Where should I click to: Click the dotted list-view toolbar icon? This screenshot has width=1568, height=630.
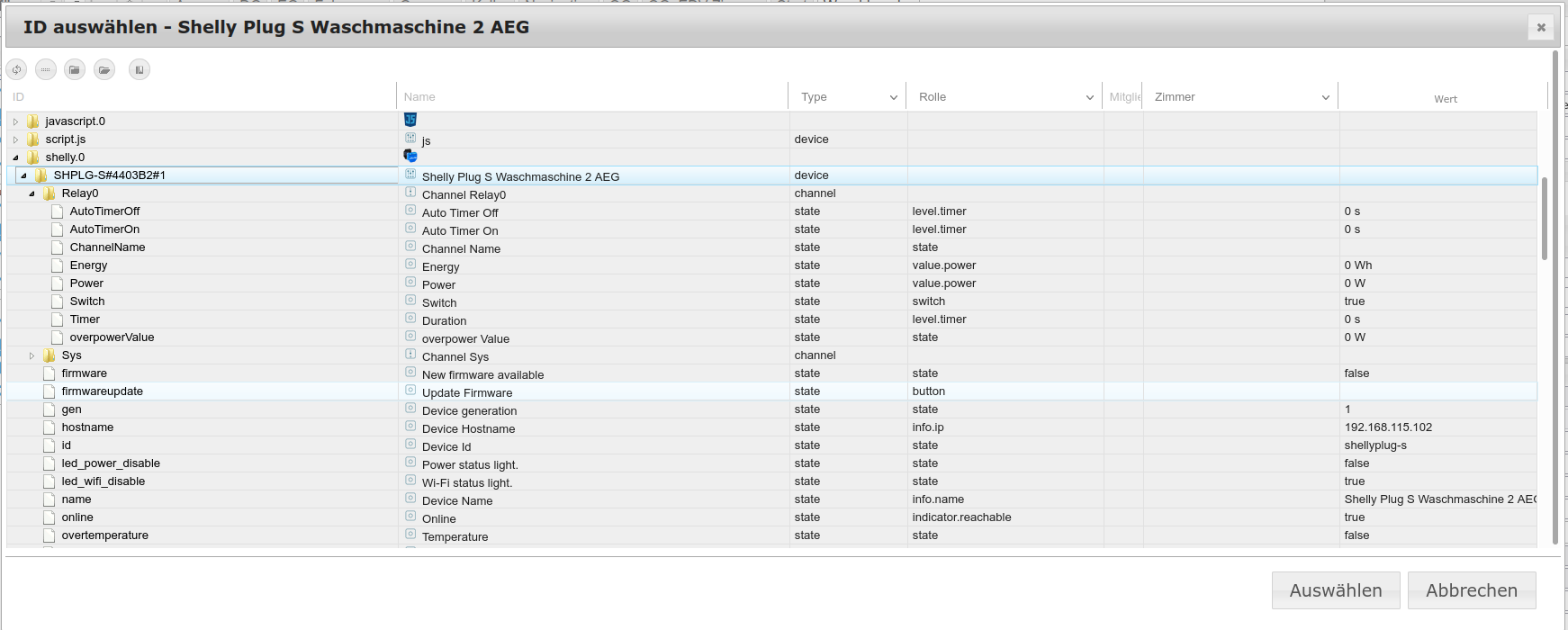[x=46, y=69]
